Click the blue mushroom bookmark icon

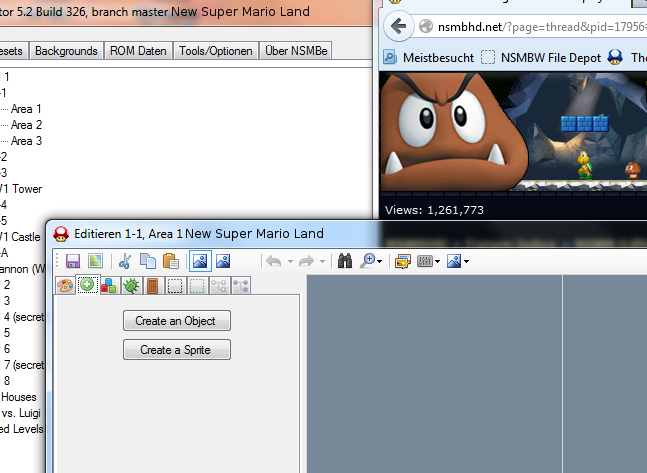click(x=615, y=57)
